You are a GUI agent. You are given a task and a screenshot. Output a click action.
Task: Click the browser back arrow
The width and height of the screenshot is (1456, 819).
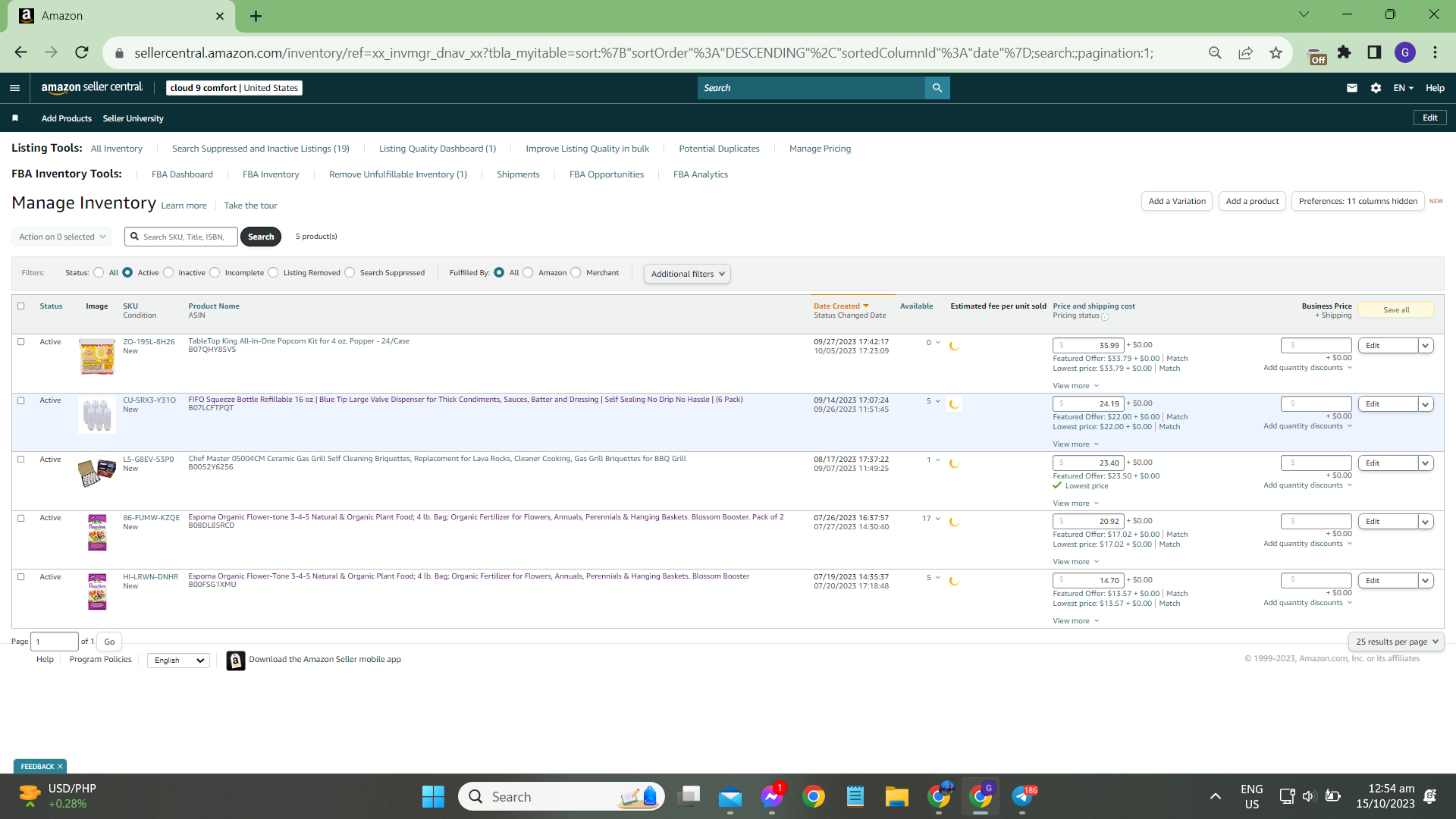[x=20, y=52]
